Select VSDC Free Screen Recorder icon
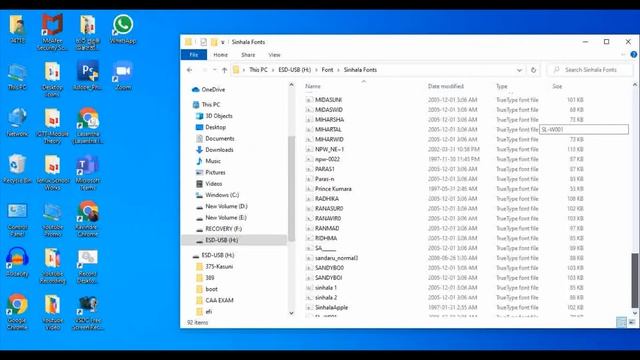The height and width of the screenshot is (360, 640). [87, 312]
